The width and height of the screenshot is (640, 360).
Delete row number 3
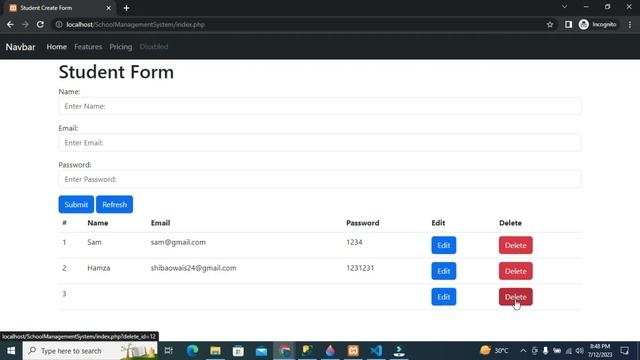click(x=516, y=297)
